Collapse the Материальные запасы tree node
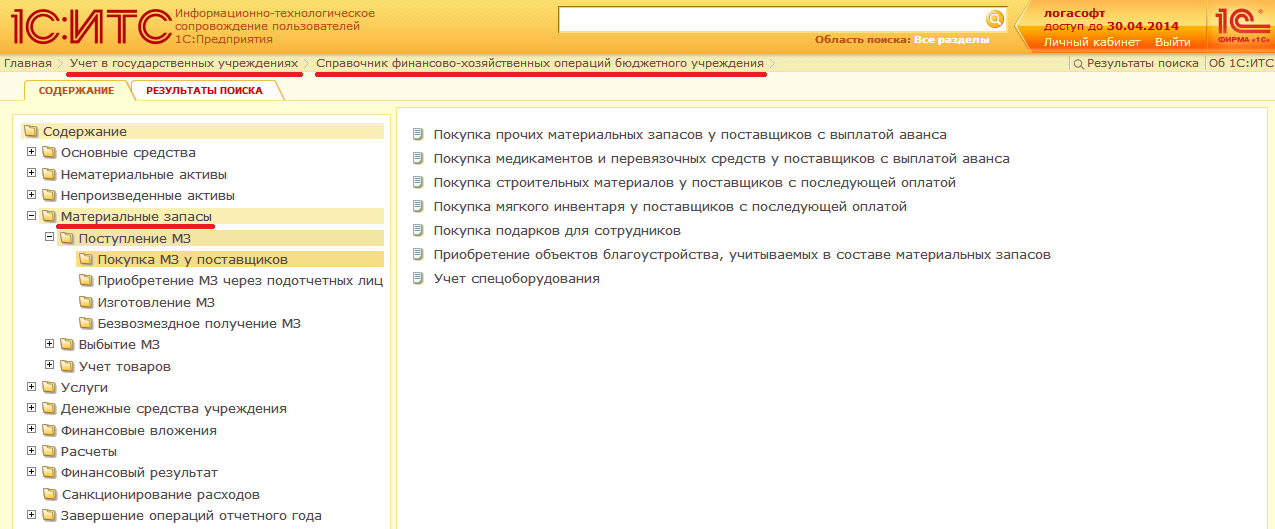The width and height of the screenshot is (1275, 529). pyautogui.click(x=32, y=216)
